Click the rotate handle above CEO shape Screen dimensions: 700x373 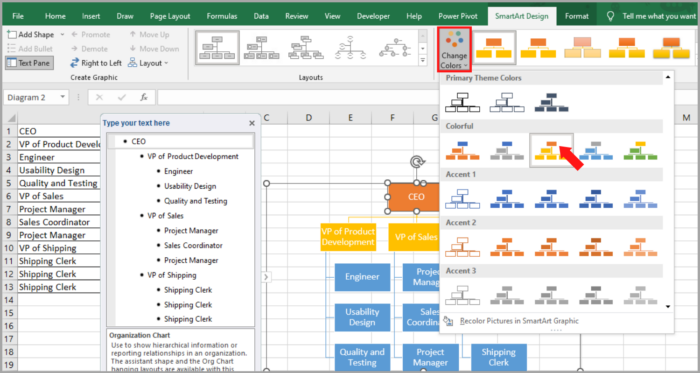click(x=416, y=162)
